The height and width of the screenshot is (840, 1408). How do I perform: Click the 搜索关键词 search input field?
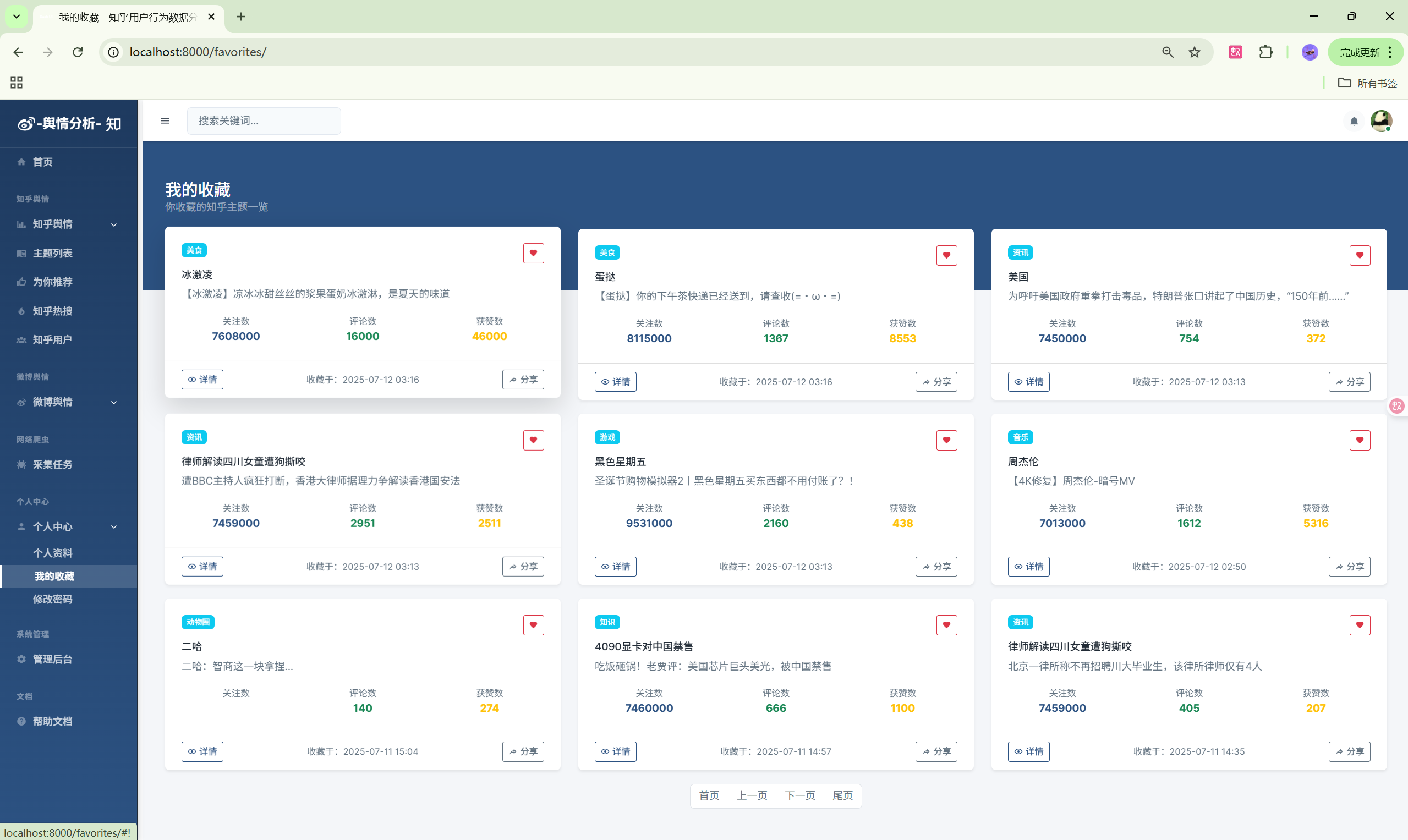coord(264,120)
